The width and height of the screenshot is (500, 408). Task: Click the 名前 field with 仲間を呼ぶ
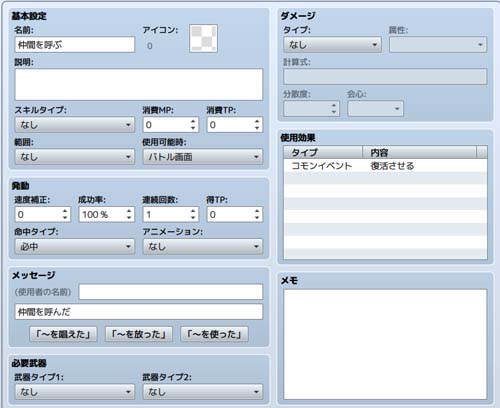[75, 45]
